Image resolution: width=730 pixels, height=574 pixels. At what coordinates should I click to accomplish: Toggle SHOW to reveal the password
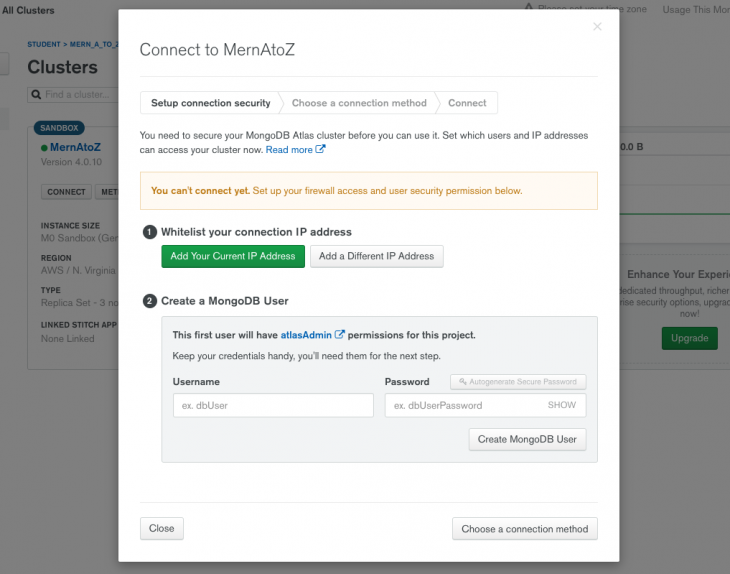(x=562, y=405)
